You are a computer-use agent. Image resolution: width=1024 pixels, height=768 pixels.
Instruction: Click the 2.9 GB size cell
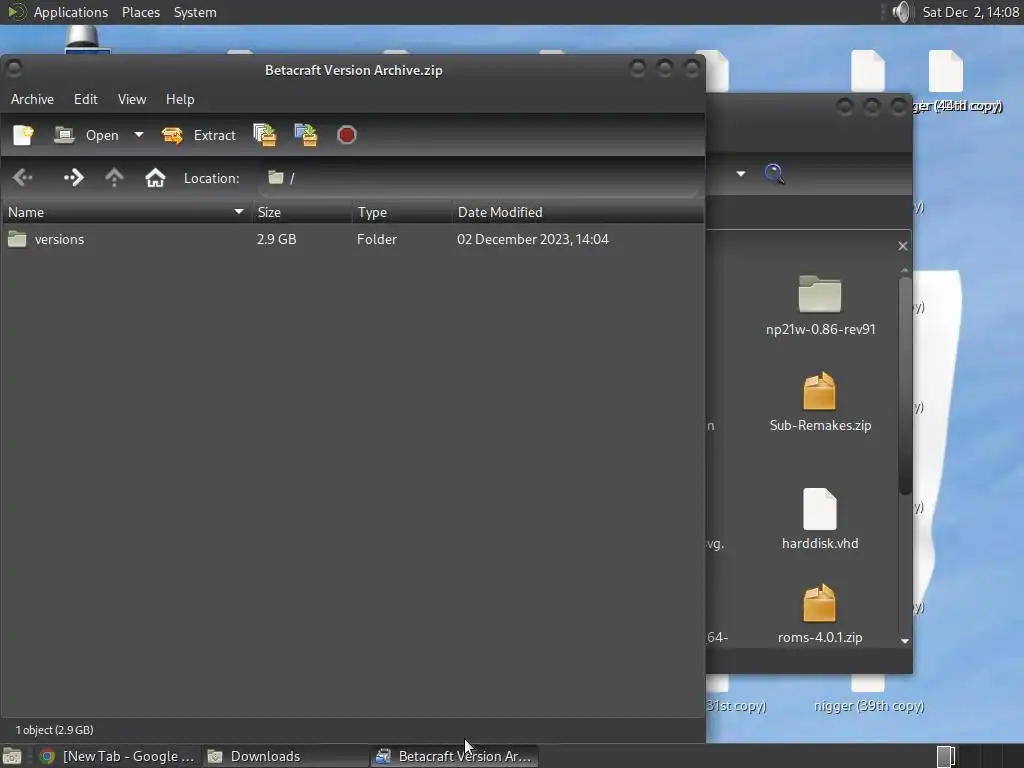[276, 239]
